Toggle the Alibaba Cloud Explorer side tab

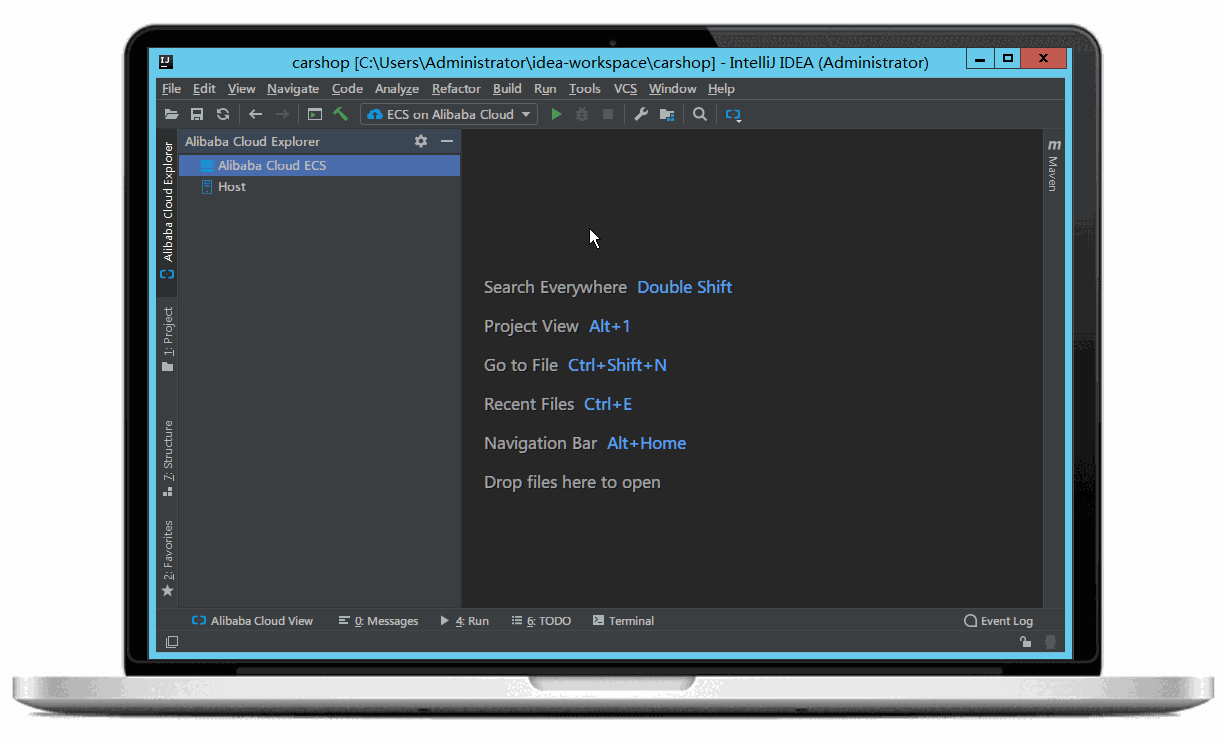click(167, 211)
